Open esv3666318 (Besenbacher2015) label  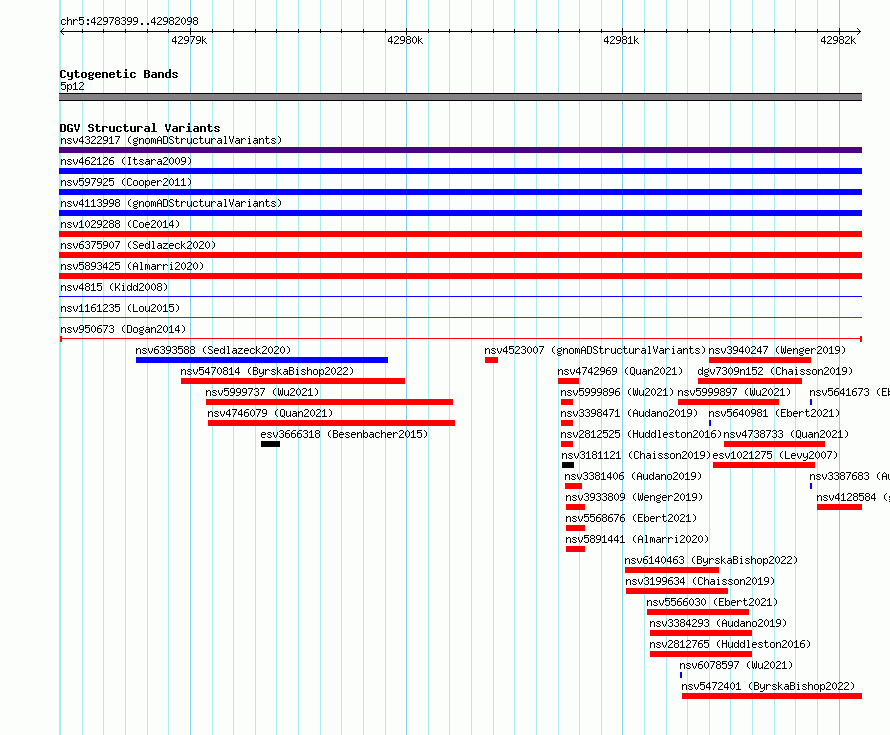344,434
